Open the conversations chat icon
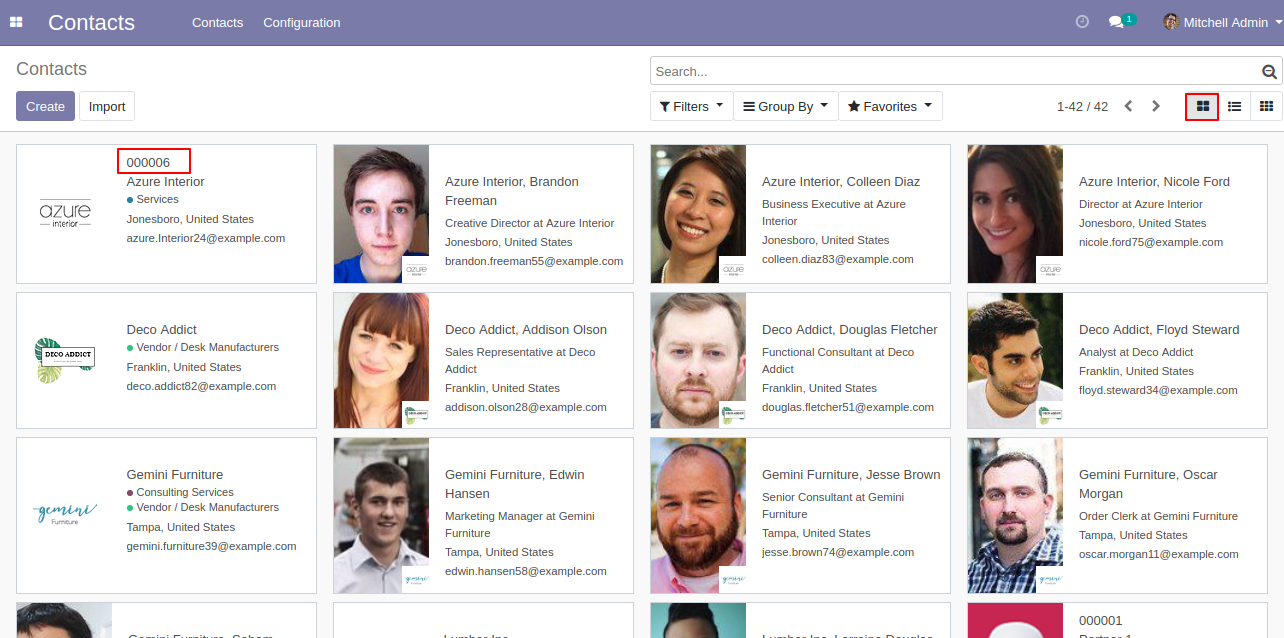Image resolution: width=1284 pixels, height=638 pixels. click(1117, 22)
